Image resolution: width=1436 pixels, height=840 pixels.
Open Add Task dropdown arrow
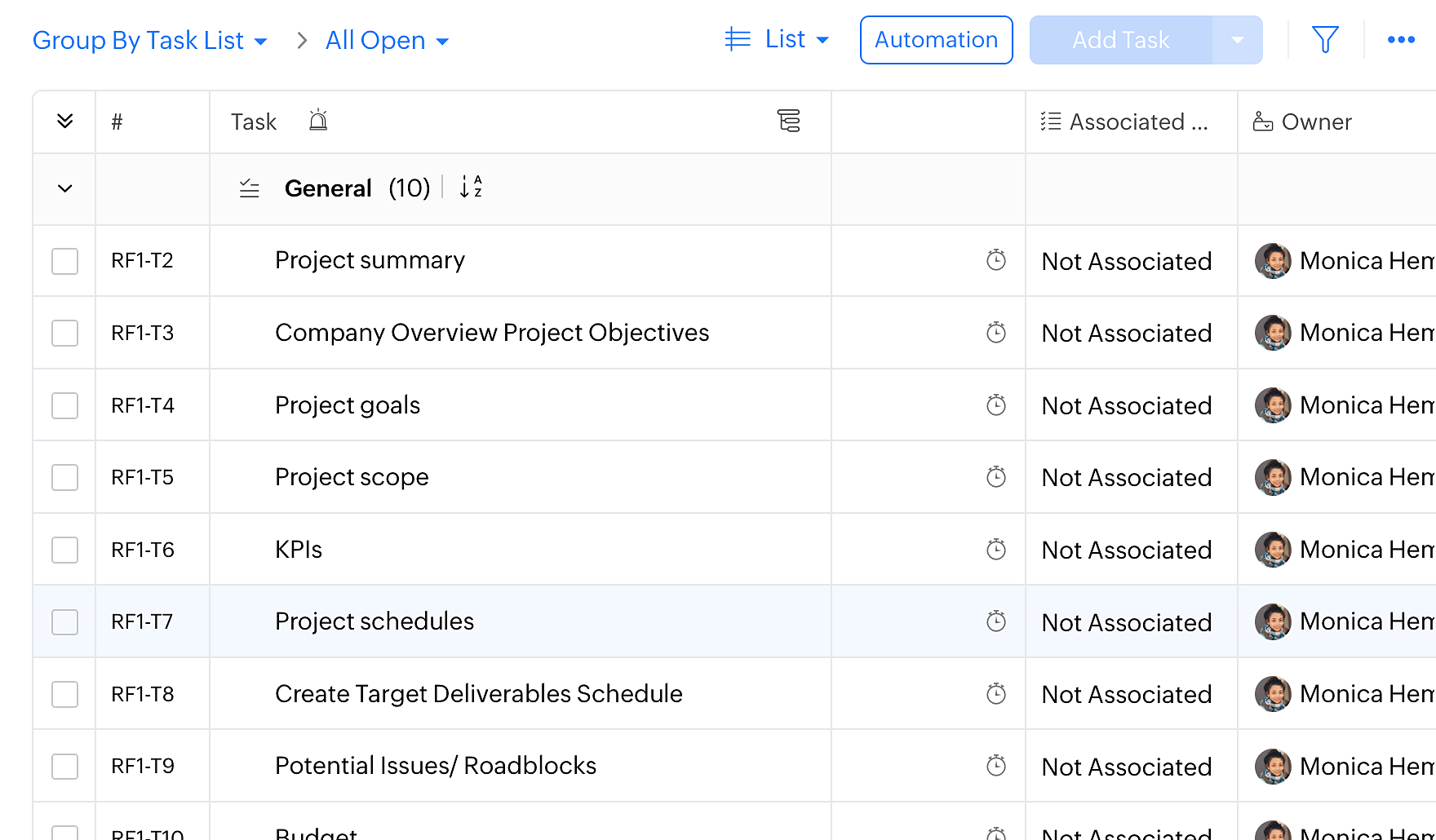tap(1237, 40)
